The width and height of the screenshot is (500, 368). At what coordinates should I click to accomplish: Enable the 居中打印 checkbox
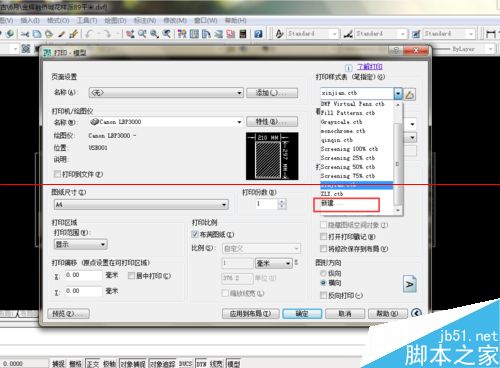click(131, 276)
